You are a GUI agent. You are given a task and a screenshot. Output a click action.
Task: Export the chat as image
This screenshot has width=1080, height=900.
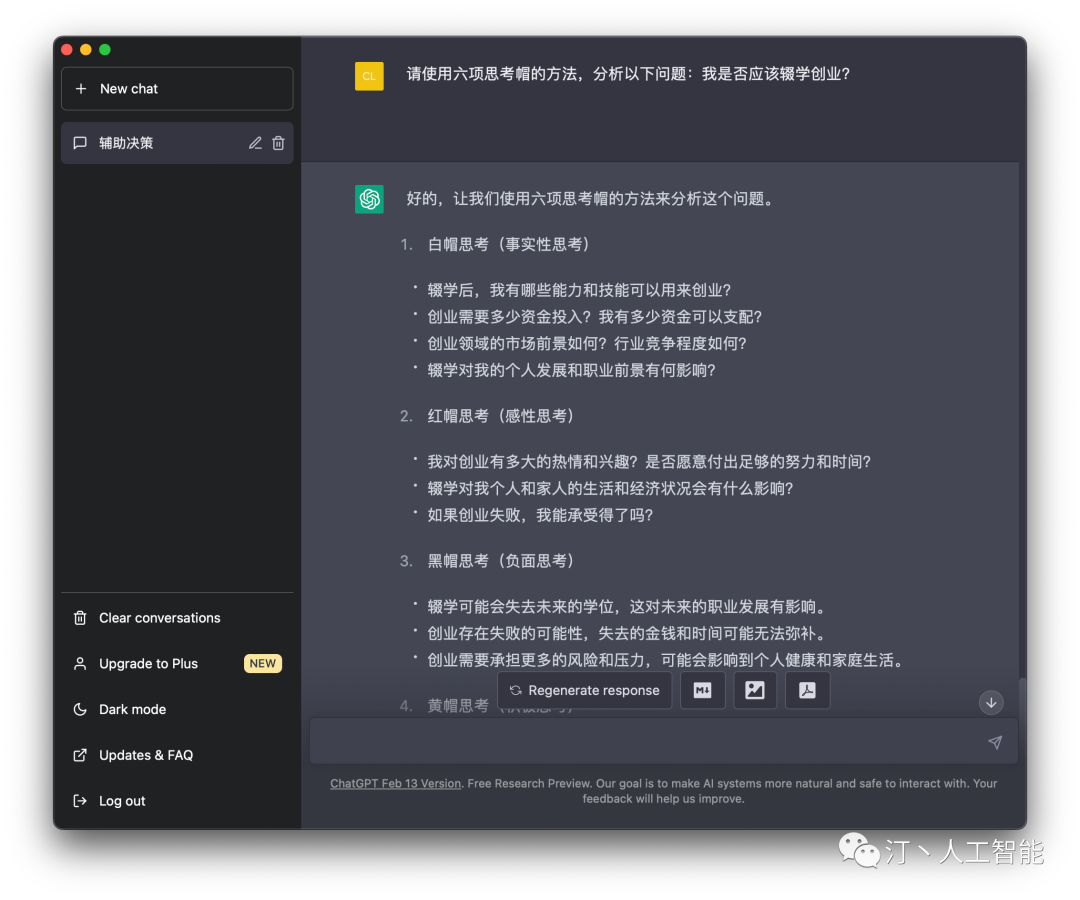755,691
